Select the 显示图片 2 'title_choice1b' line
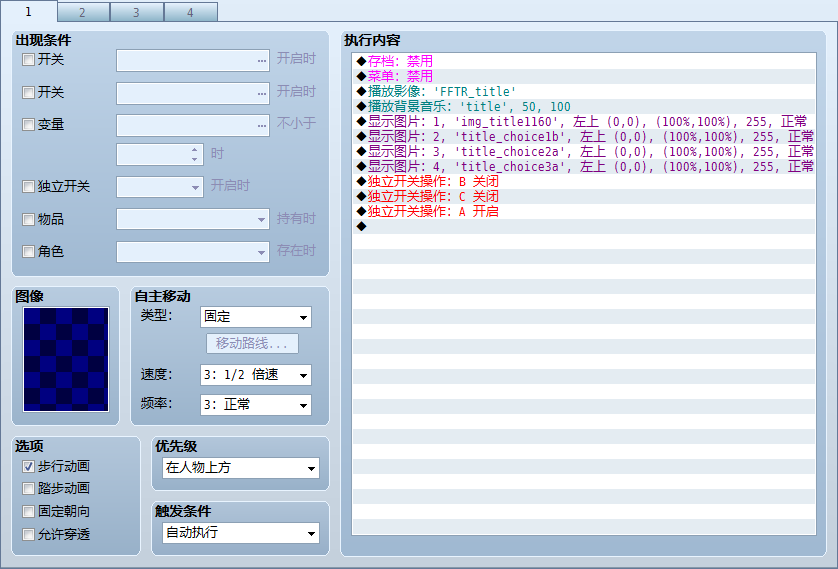The height and width of the screenshot is (569, 838). 584,136
